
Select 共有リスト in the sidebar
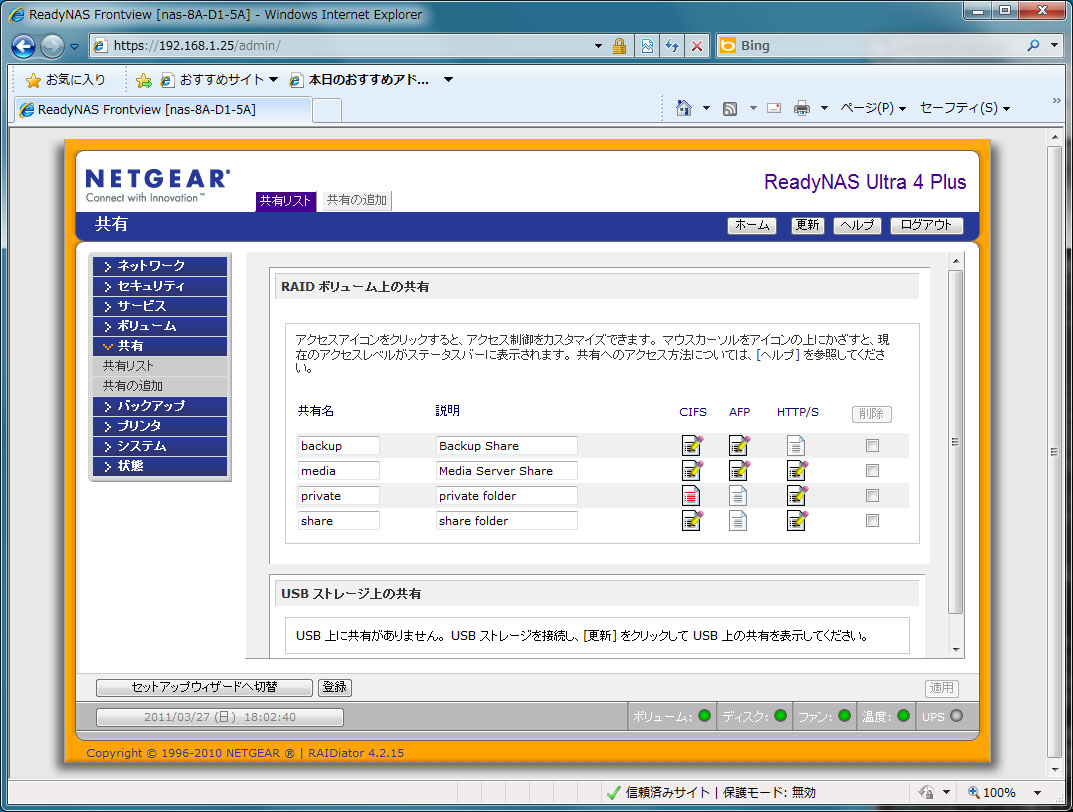click(129, 366)
